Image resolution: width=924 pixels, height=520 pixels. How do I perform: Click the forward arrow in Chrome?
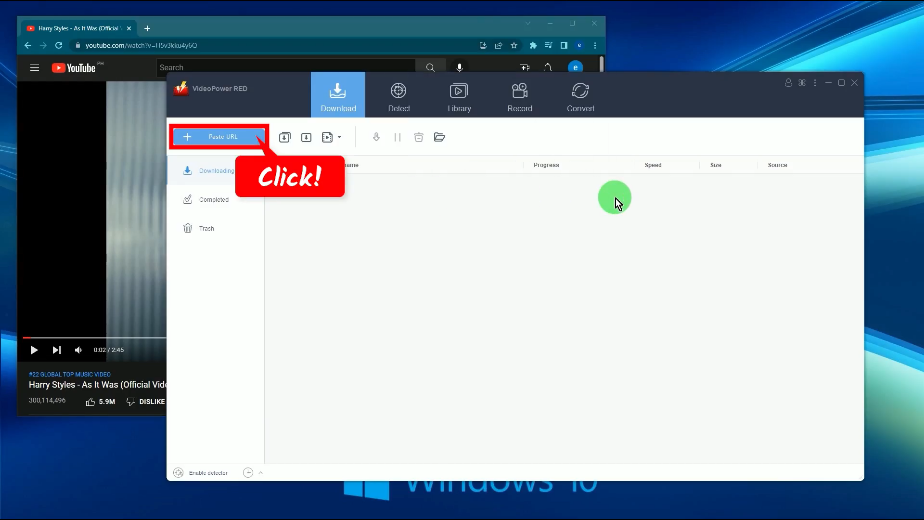(43, 45)
